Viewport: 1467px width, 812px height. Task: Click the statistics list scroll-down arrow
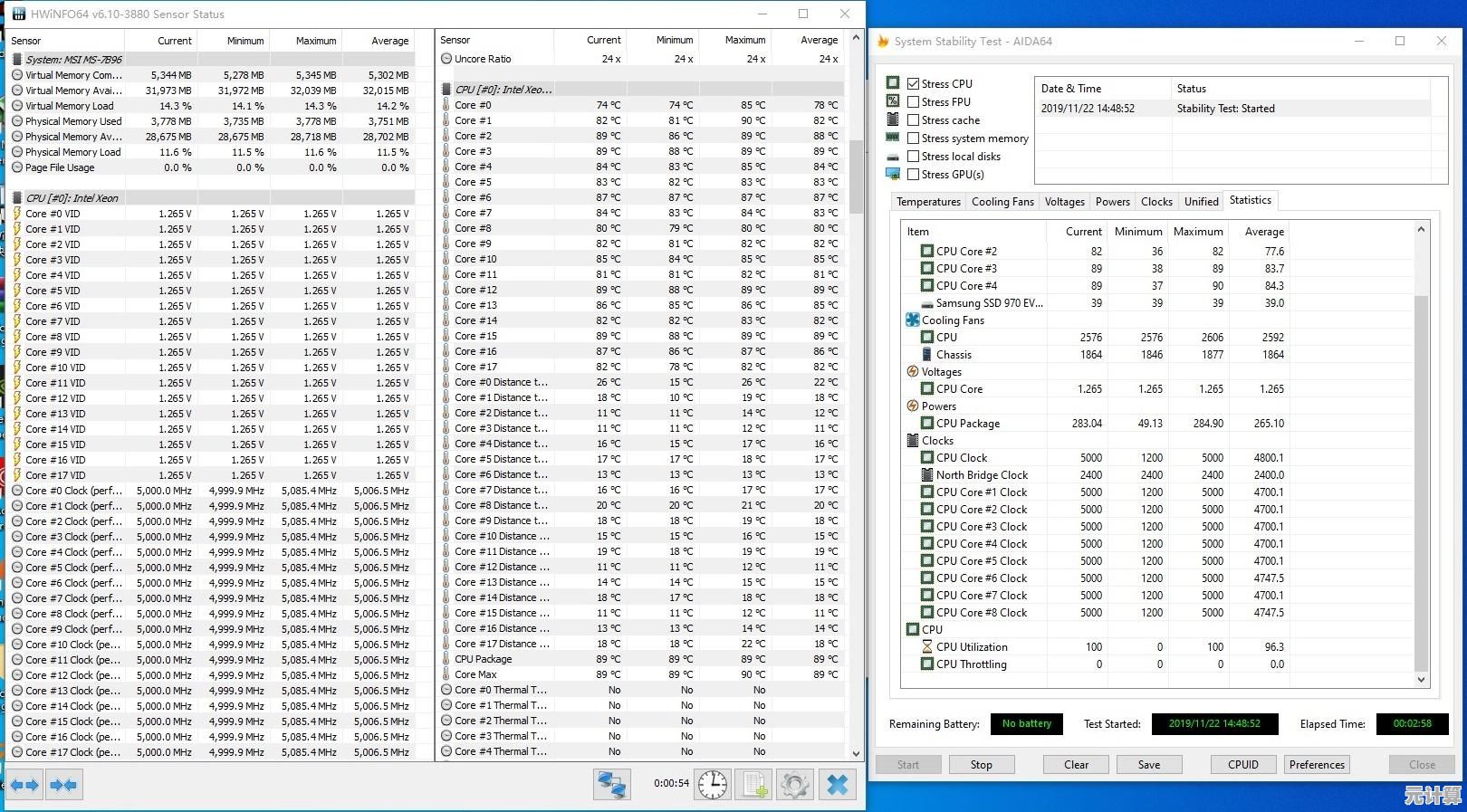coord(1420,680)
